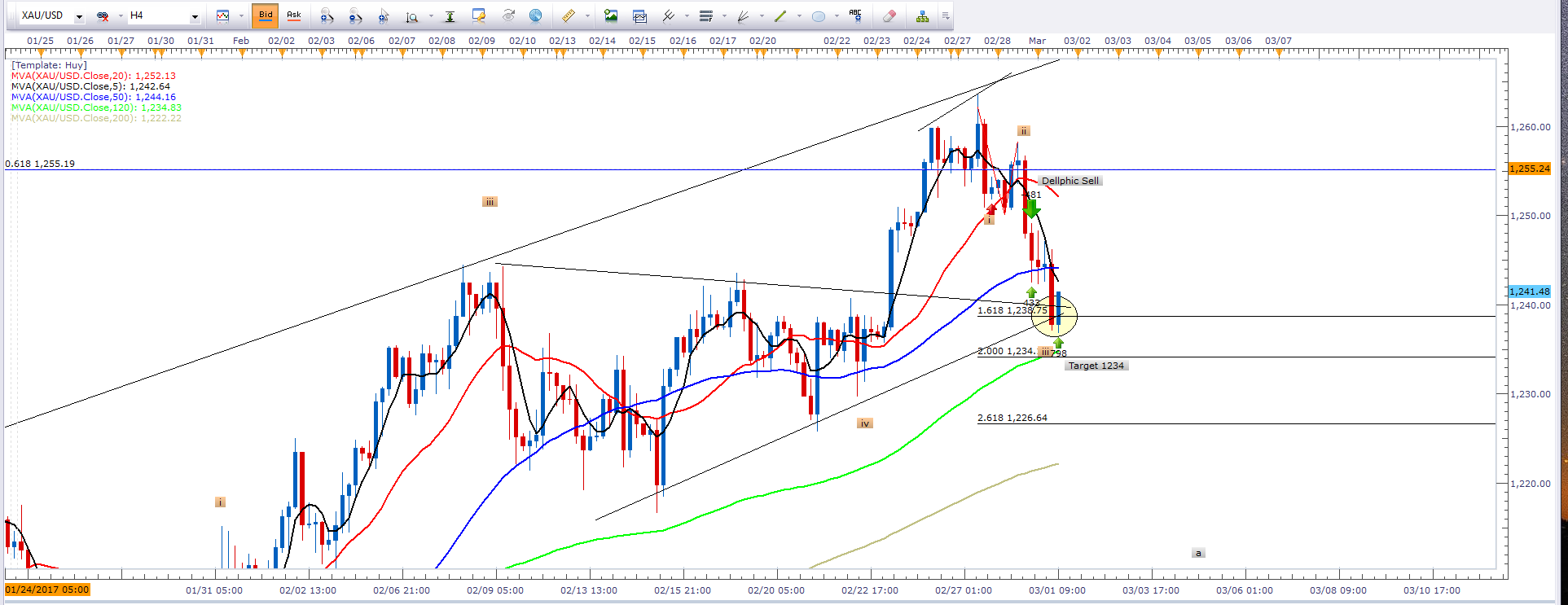Click the green hierarchy tree icon
Image resolution: width=1568 pixels, height=605 pixels.
click(x=922, y=15)
